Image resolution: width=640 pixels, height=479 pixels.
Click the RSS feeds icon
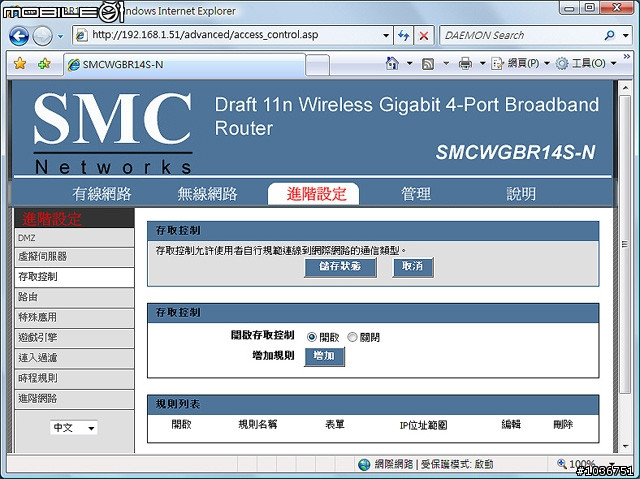coord(427,64)
